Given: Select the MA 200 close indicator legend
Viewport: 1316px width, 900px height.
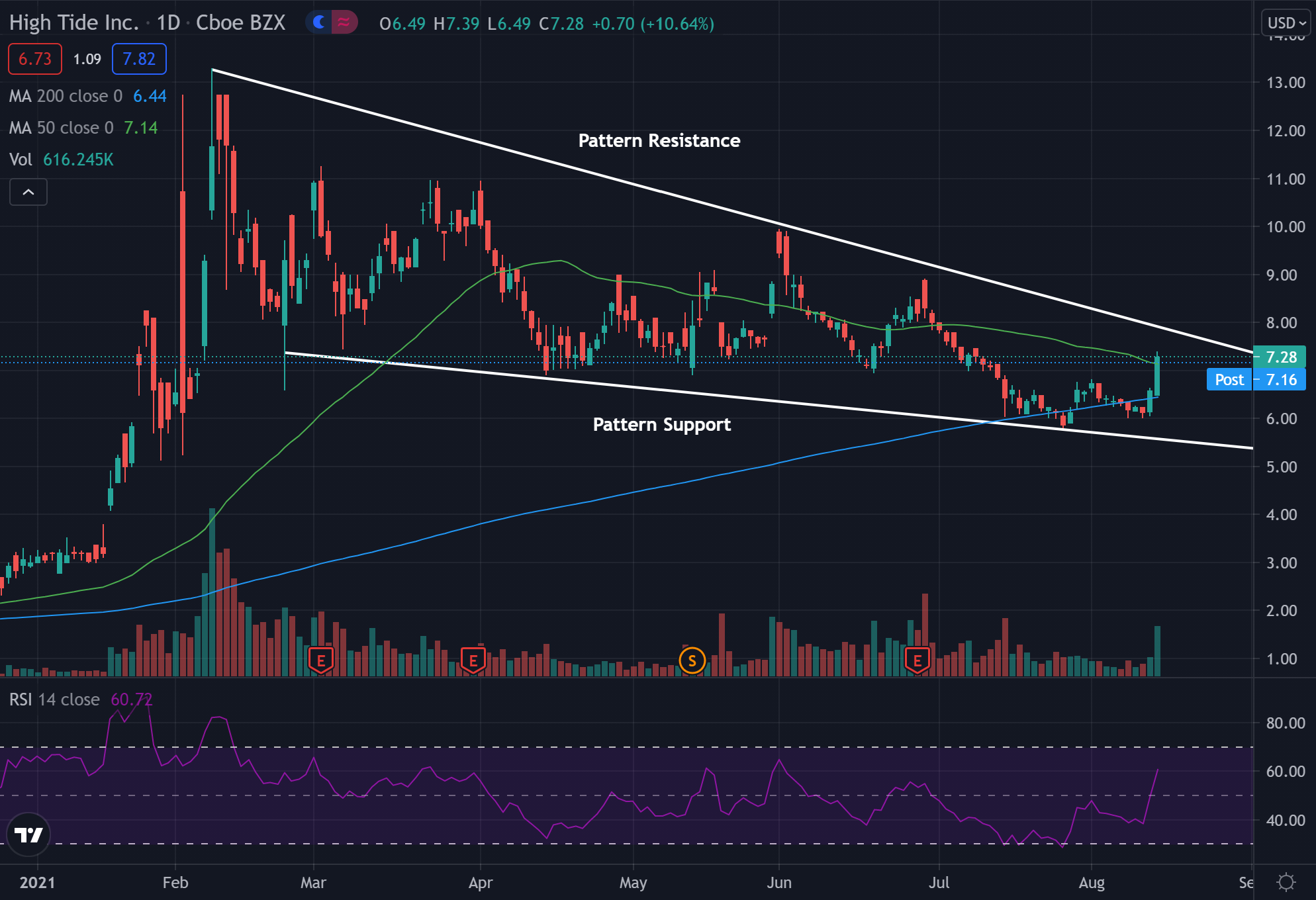Looking at the screenshot, I should click(88, 96).
